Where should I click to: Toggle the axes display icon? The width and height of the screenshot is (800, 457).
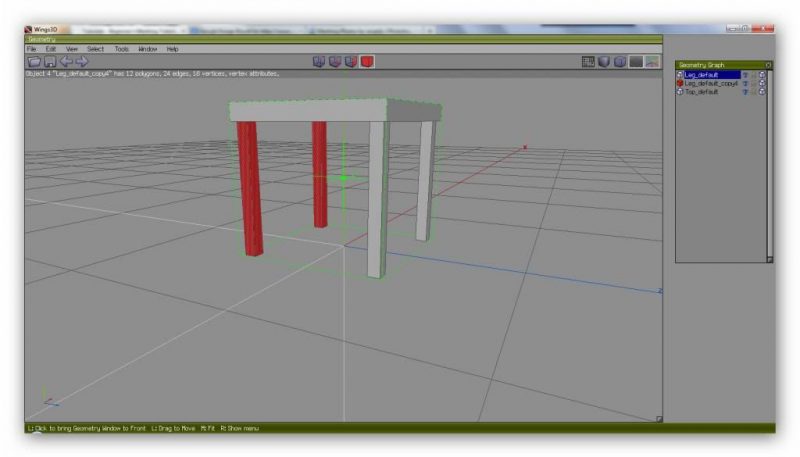click(x=652, y=62)
